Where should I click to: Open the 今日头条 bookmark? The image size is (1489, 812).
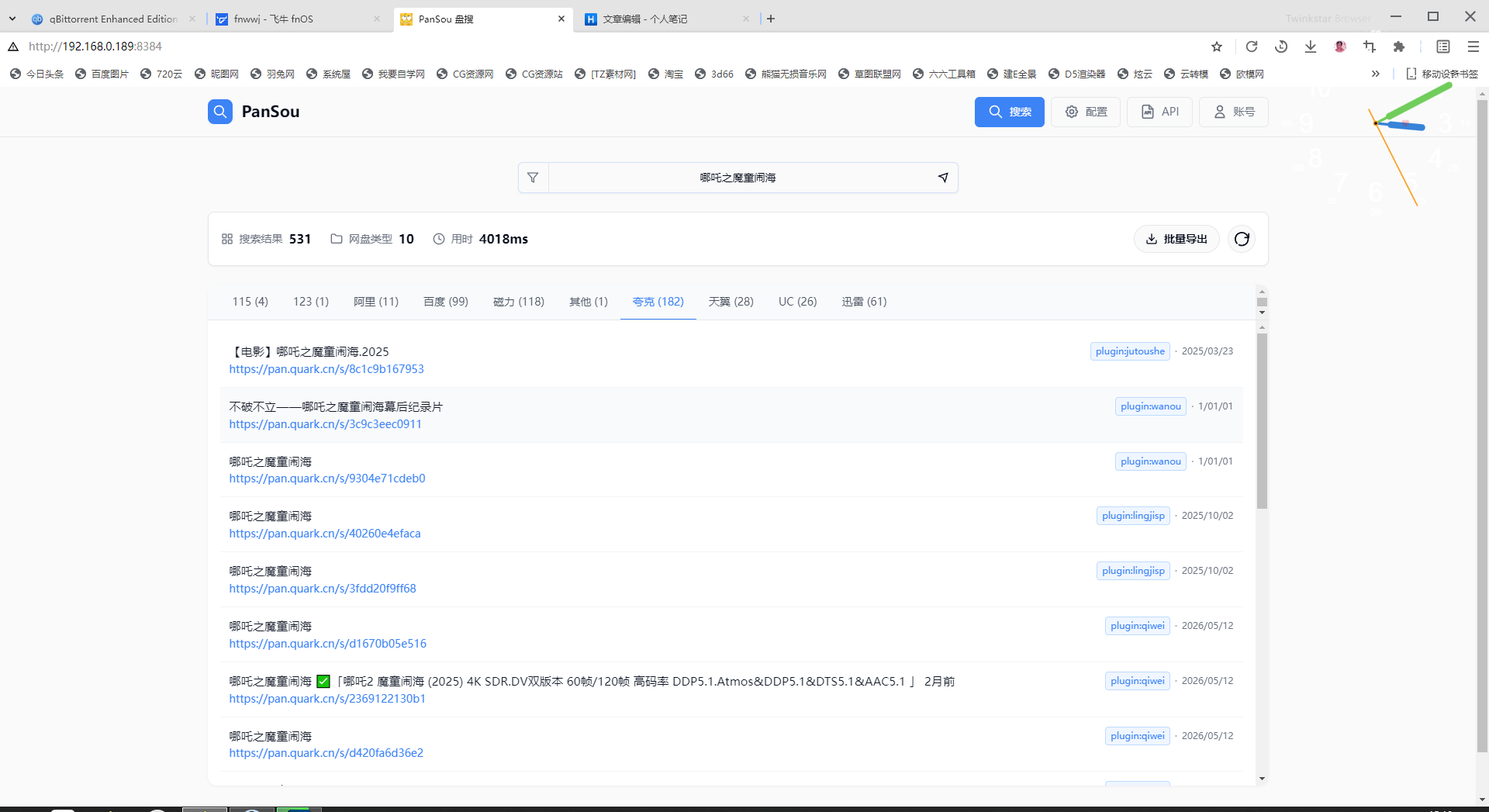tap(36, 74)
